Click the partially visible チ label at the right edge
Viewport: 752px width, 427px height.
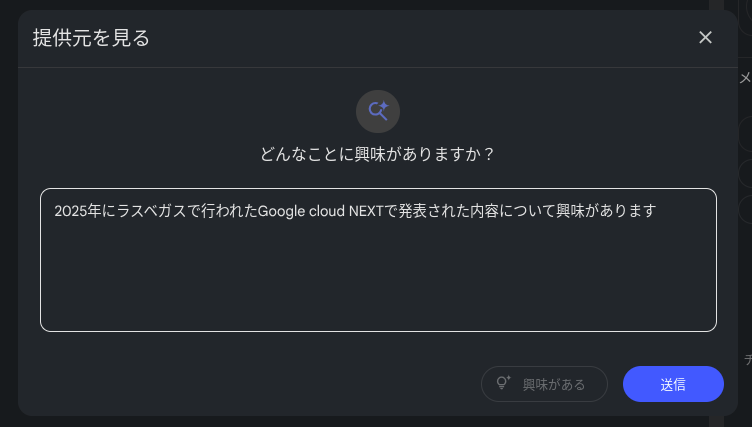click(748, 359)
